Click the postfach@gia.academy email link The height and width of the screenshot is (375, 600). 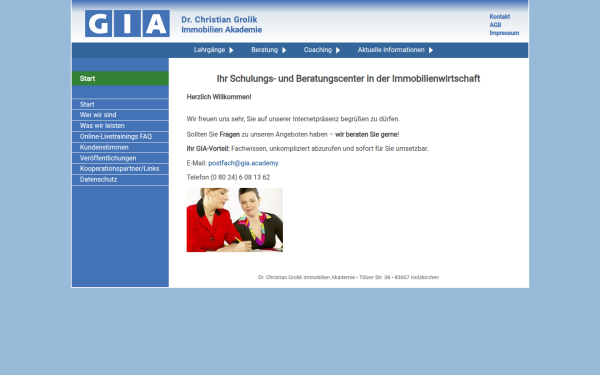(x=243, y=163)
